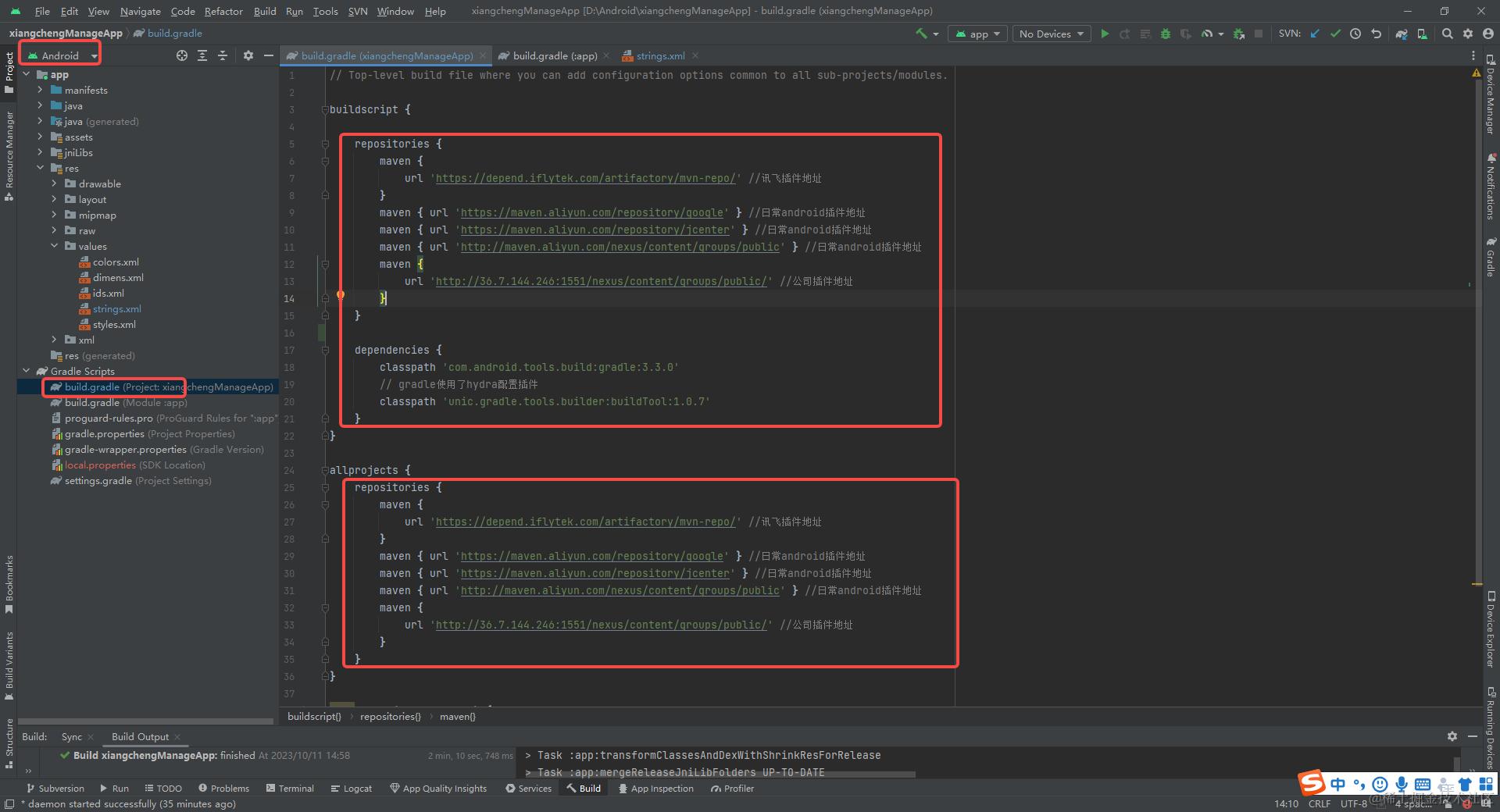The image size is (1500, 812).
Task: Click the SVN Update Project blue arrow
Action: coord(1315,34)
